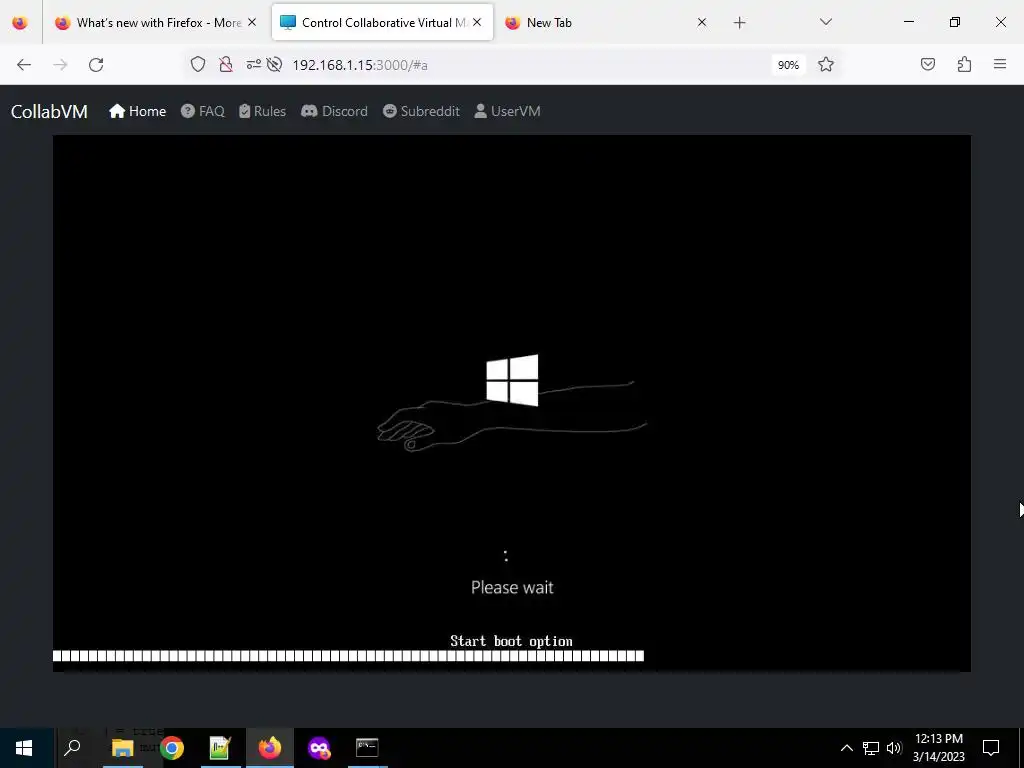Bookmark this page with the star icon

(825, 64)
